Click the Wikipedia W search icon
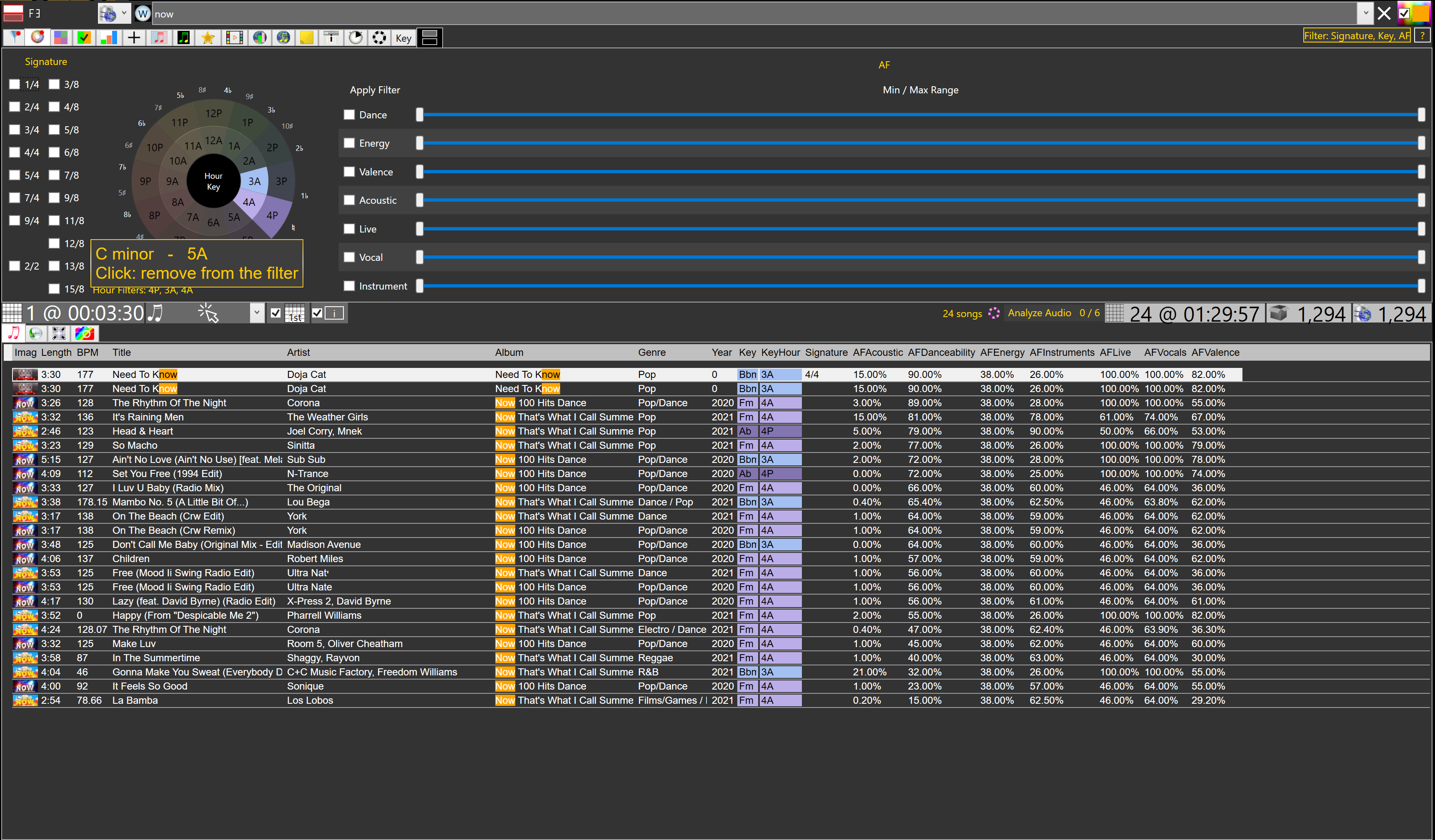 [143, 14]
